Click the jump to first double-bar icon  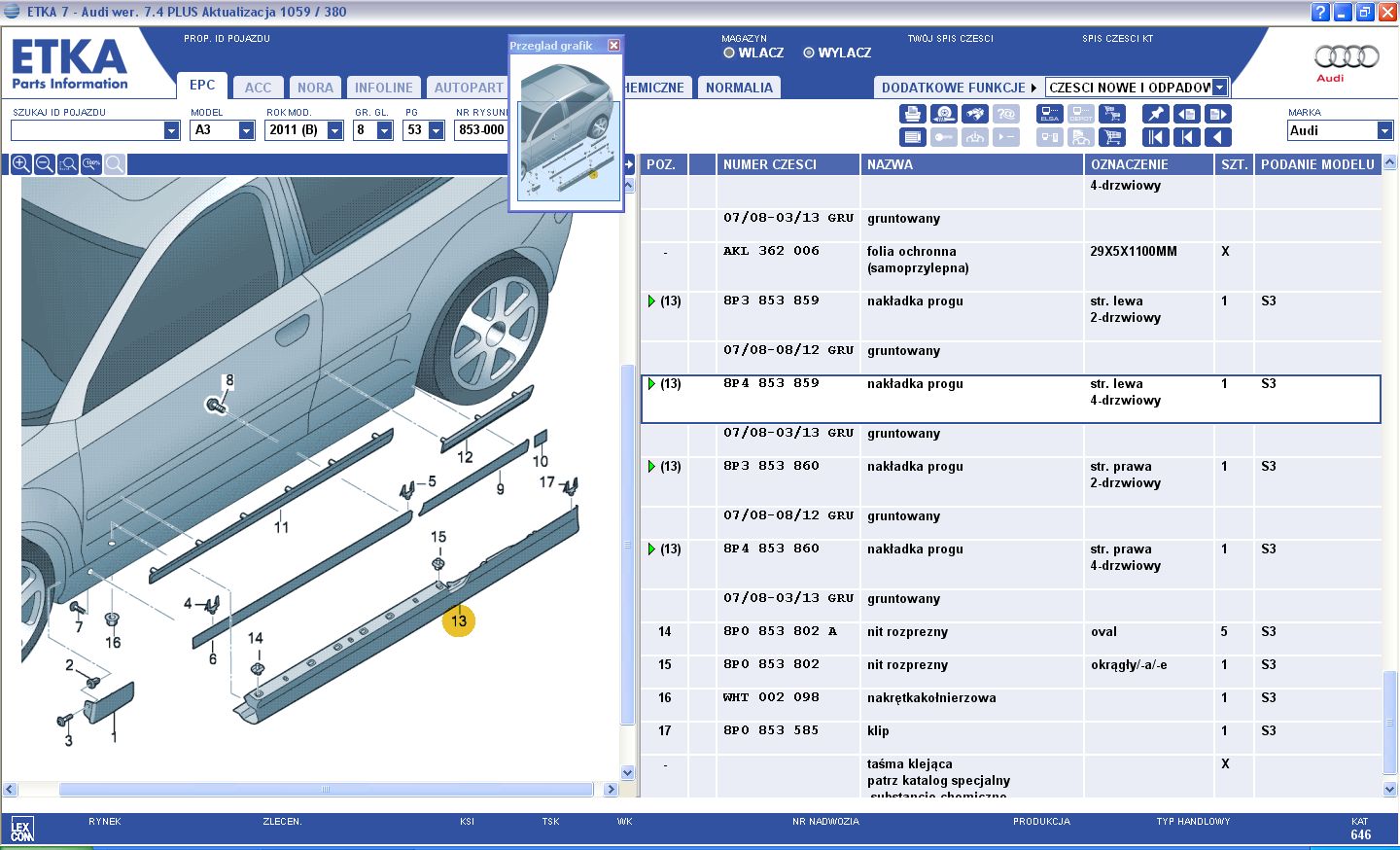tap(1156, 137)
